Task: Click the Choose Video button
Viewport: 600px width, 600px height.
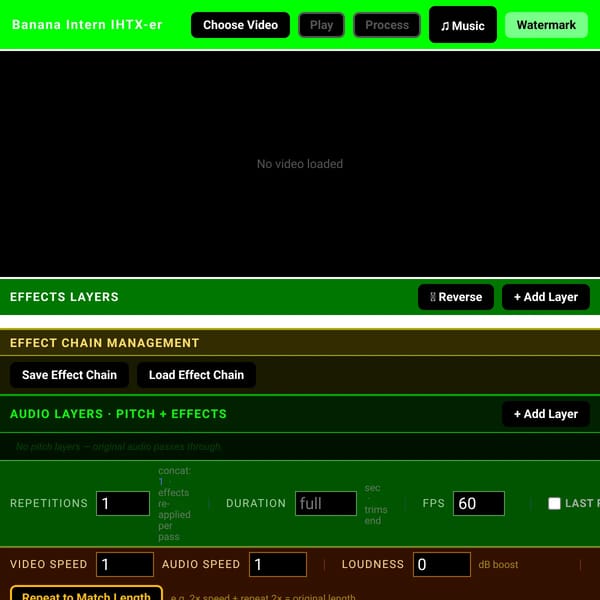Action: [x=240, y=25]
